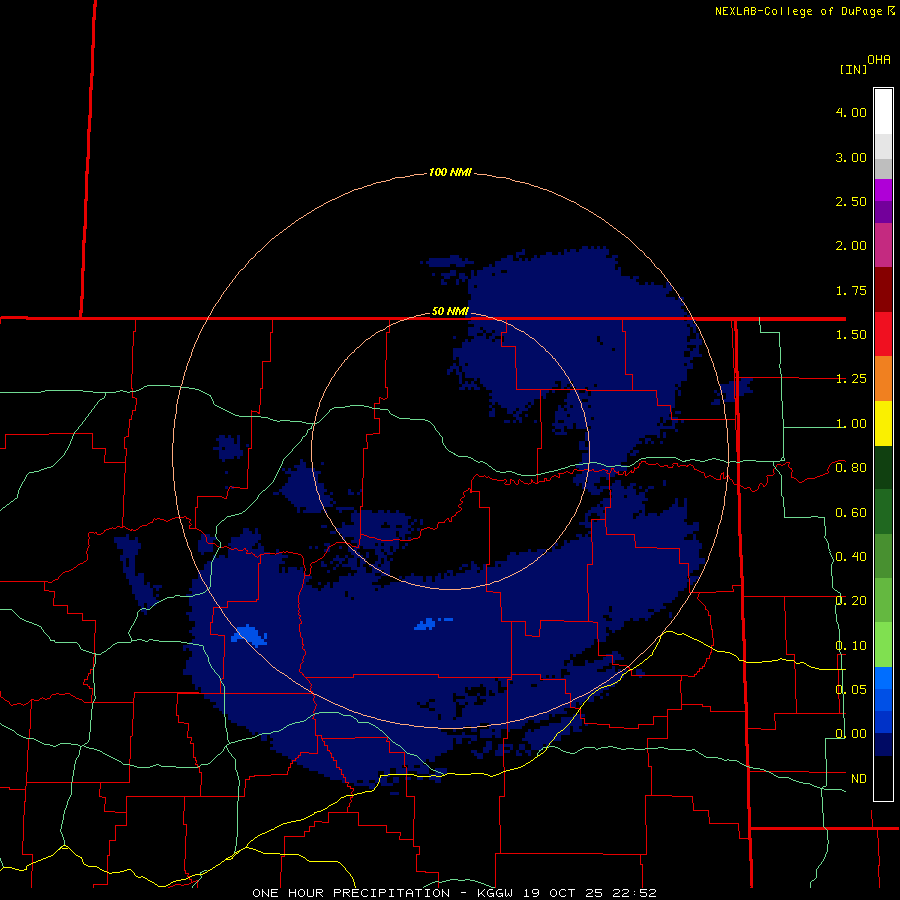Screen dimensions: 900x900
Task: Click the 0.20 legend value
Action: pyautogui.click(x=851, y=601)
